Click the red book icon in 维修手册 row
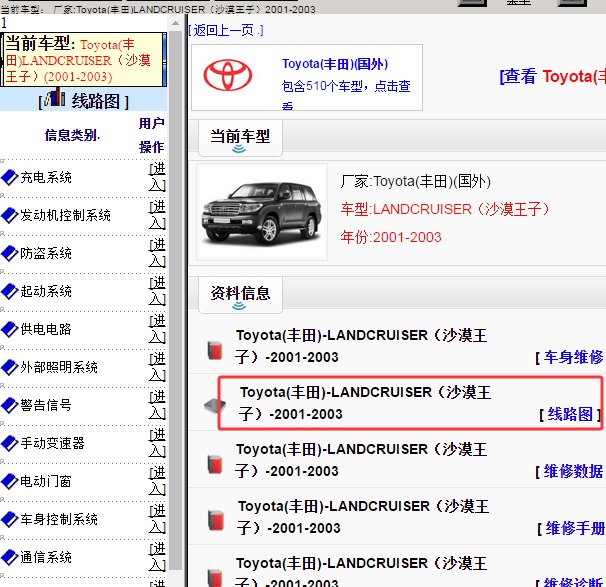Screen dimensions: 606x587 coord(216,521)
